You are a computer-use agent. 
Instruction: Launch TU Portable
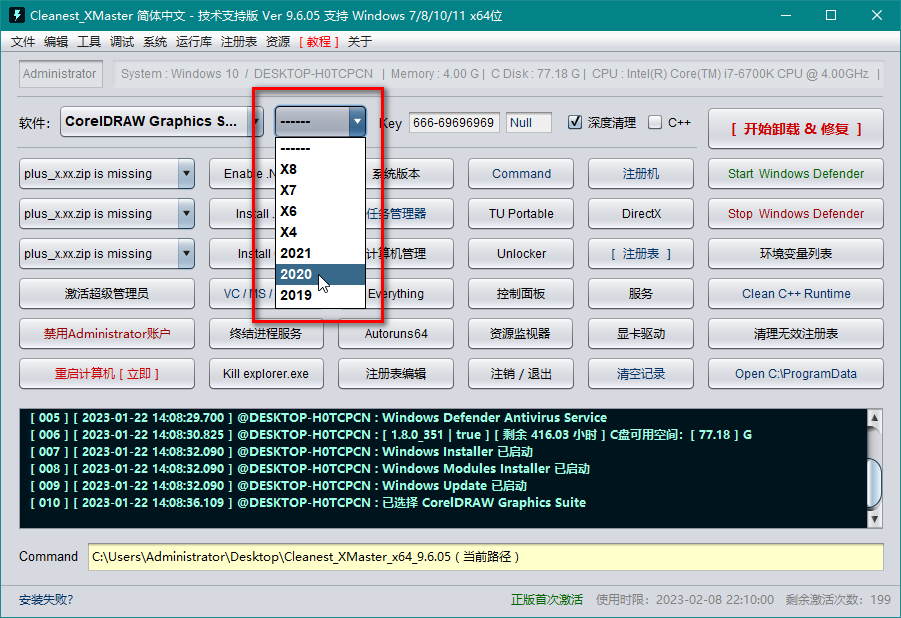point(521,214)
